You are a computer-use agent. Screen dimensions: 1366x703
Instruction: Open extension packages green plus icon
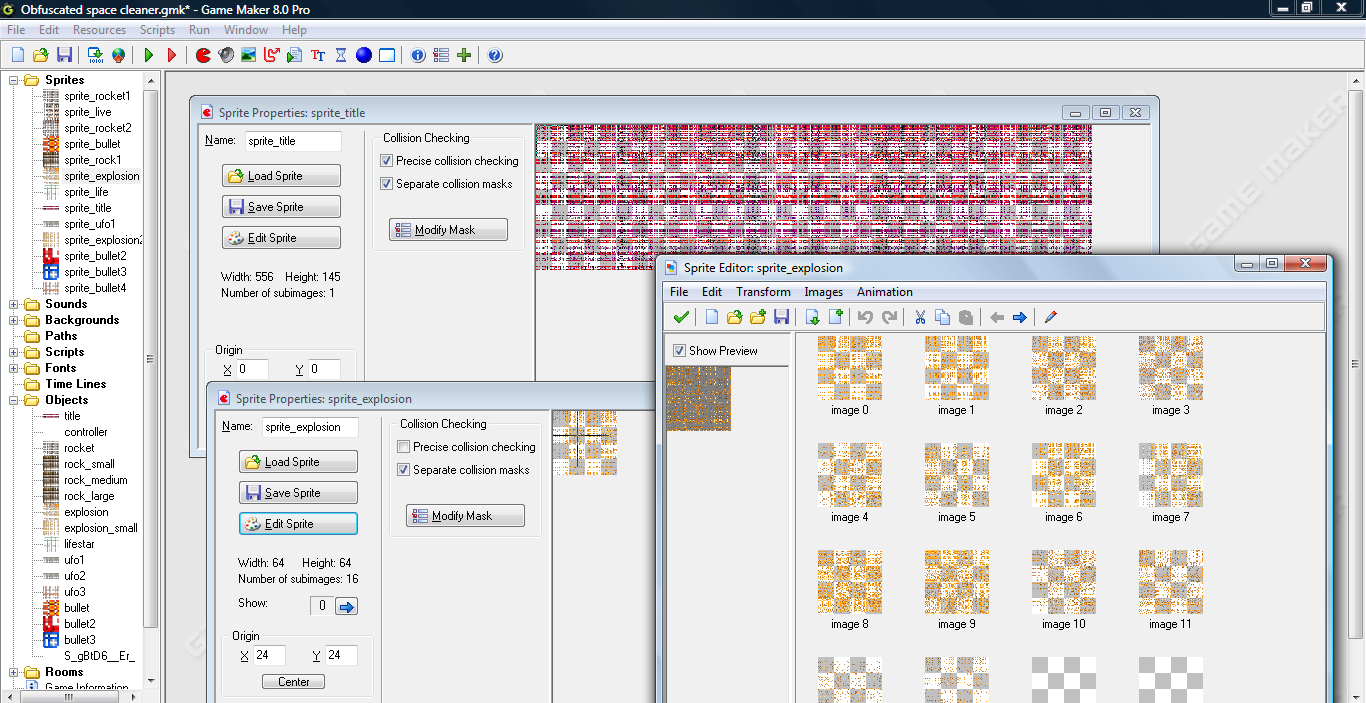tap(464, 55)
